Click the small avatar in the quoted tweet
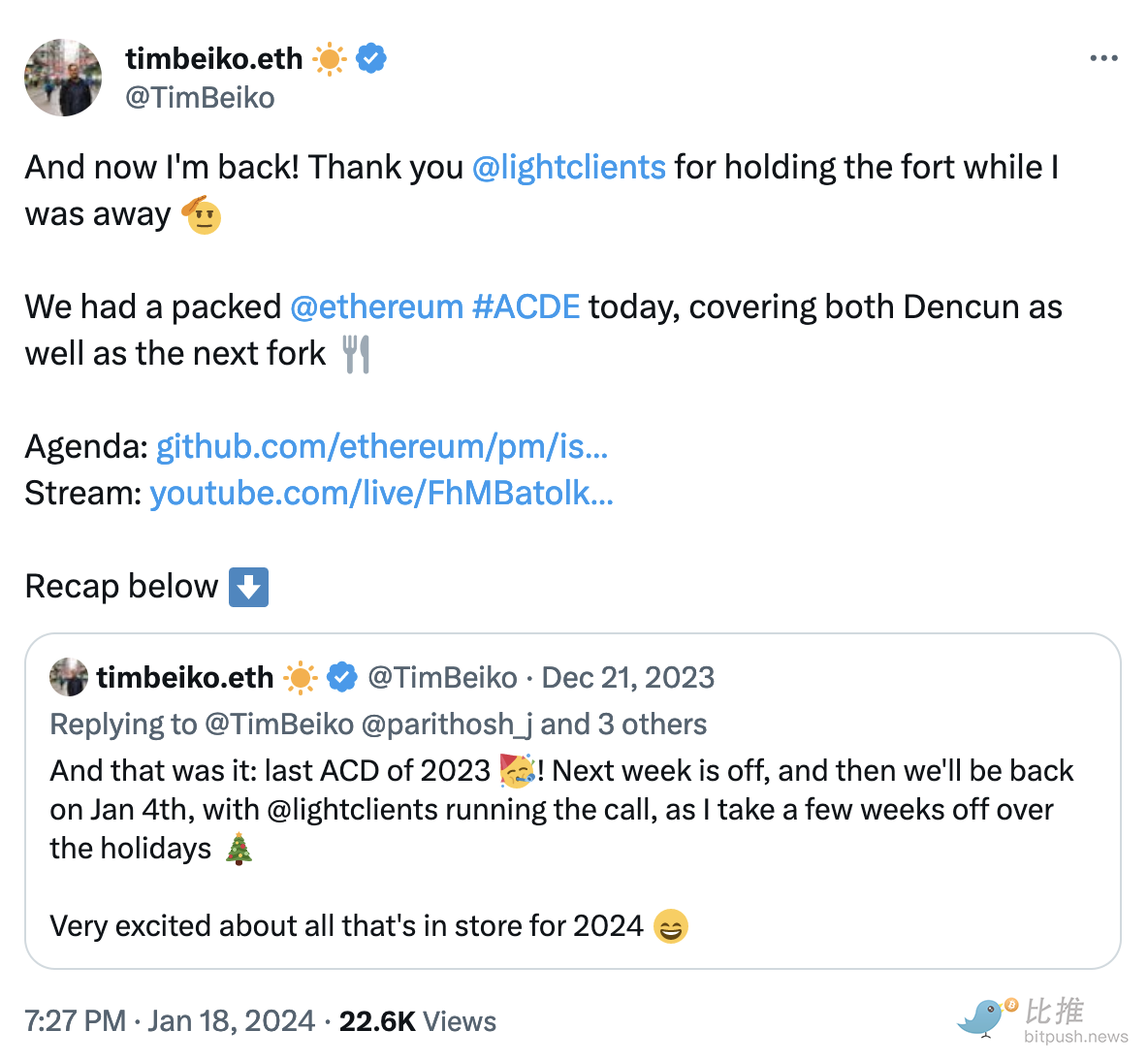The width and height of the screenshot is (1148, 1063). tap(69, 677)
